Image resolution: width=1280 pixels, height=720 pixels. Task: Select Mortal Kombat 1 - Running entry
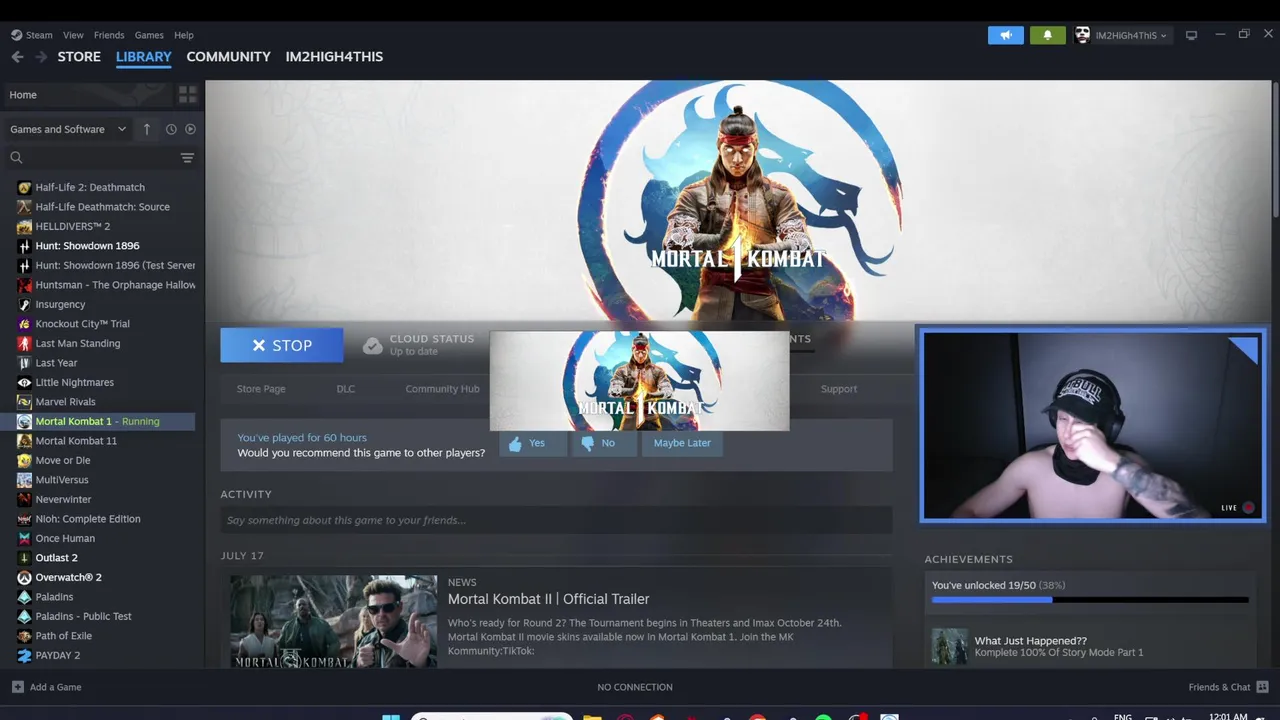click(x=97, y=421)
